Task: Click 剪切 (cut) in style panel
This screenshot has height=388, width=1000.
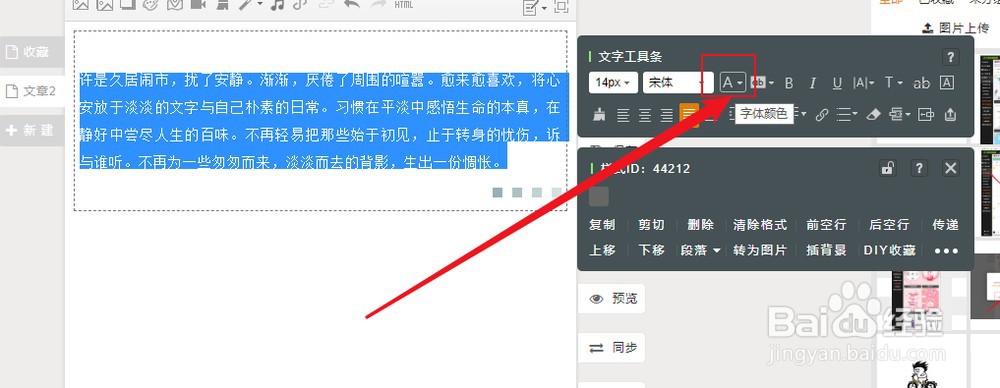Action: (x=652, y=225)
